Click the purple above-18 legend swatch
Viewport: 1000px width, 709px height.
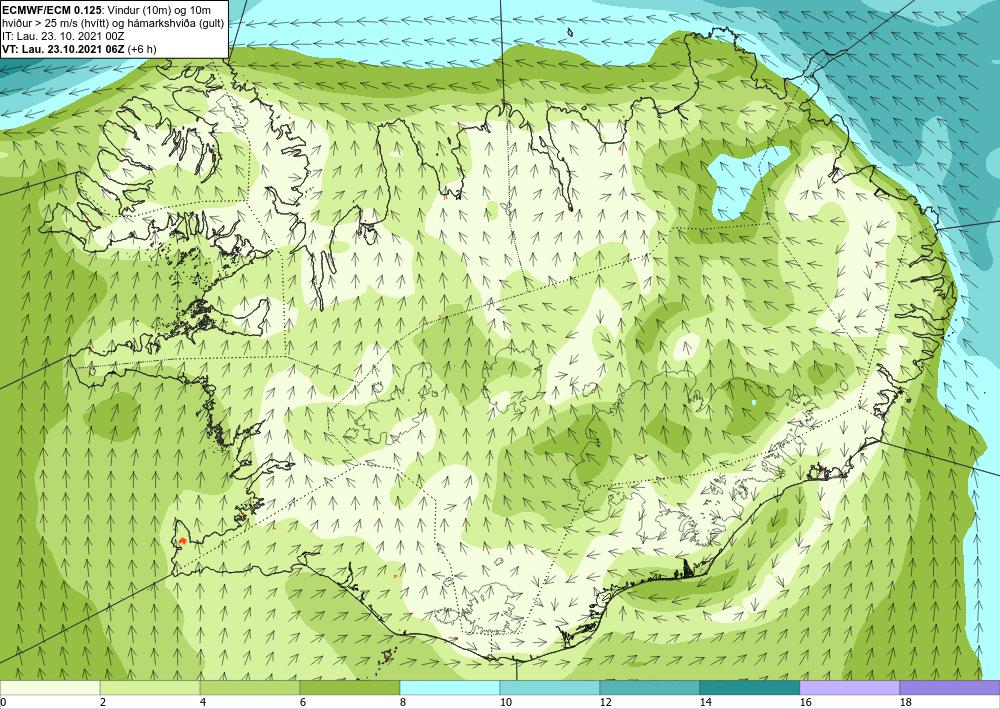950,687
